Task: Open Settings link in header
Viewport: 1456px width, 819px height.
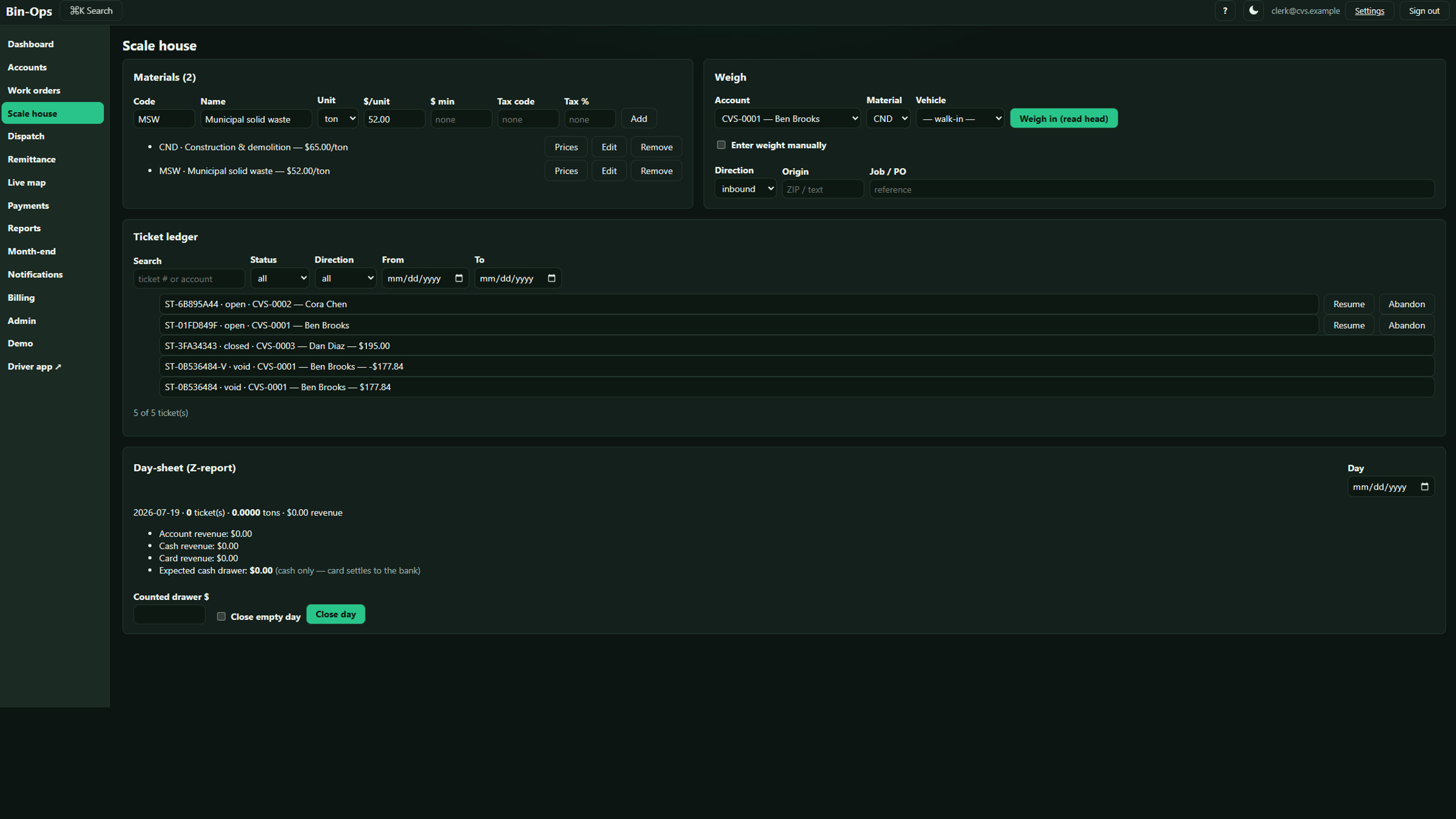Action: point(1369,11)
